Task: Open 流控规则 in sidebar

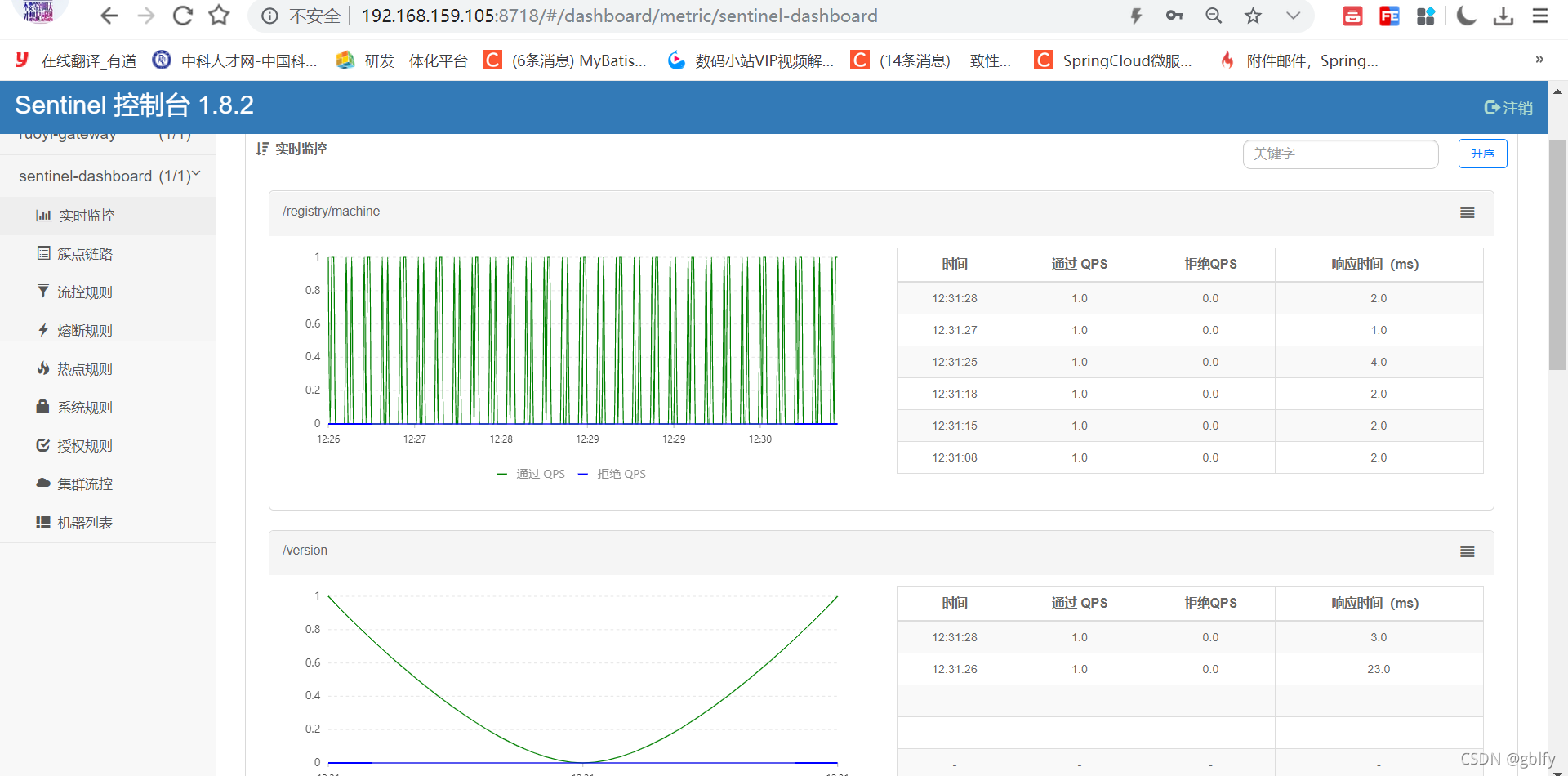Action: click(x=108, y=292)
